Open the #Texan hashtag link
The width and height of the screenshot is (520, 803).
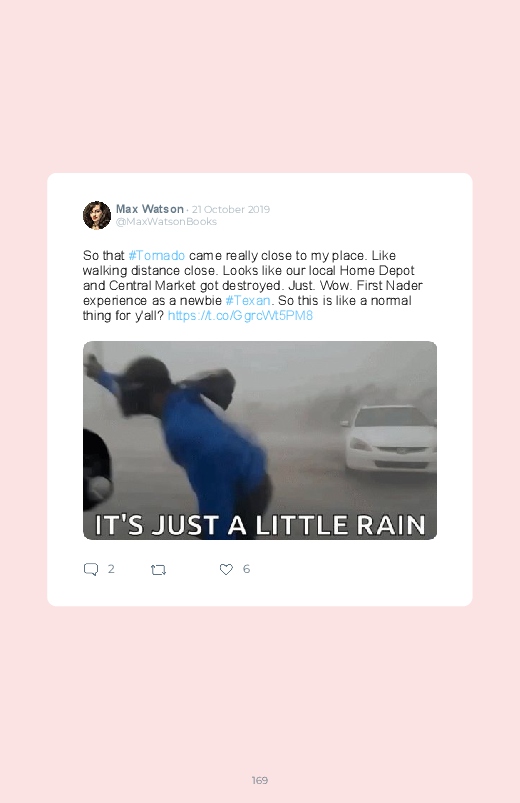[247, 301]
